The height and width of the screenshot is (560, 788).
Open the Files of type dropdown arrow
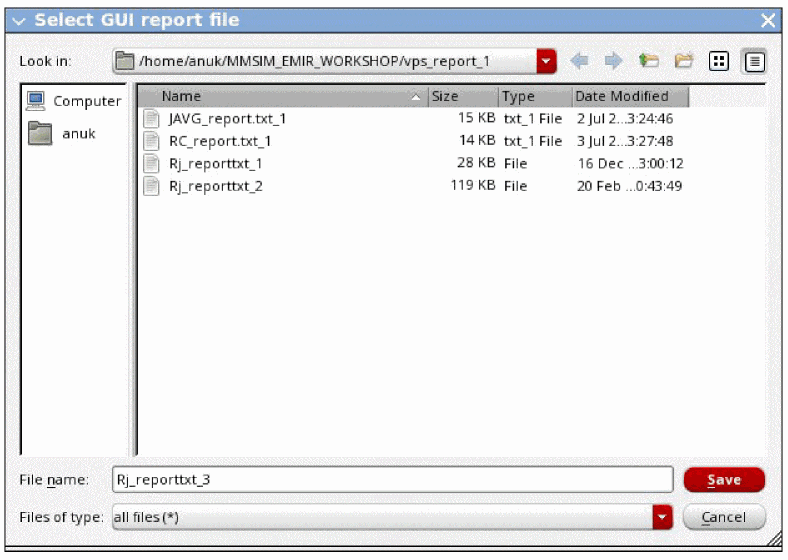click(x=662, y=517)
